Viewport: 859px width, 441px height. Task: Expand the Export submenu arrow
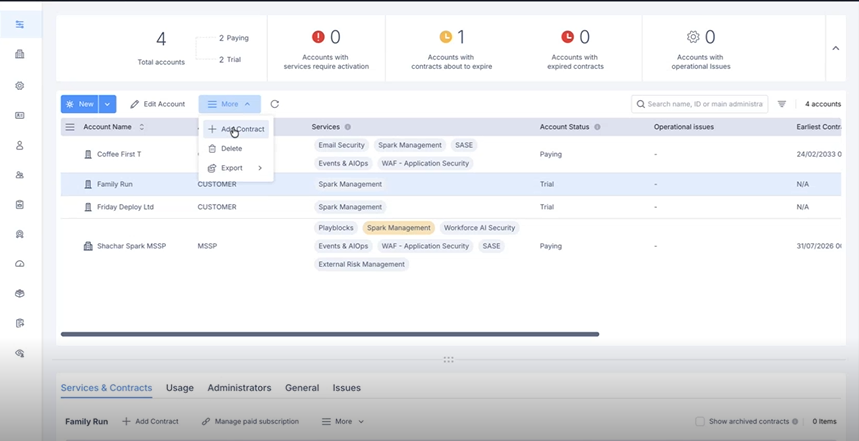click(x=260, y=168)
